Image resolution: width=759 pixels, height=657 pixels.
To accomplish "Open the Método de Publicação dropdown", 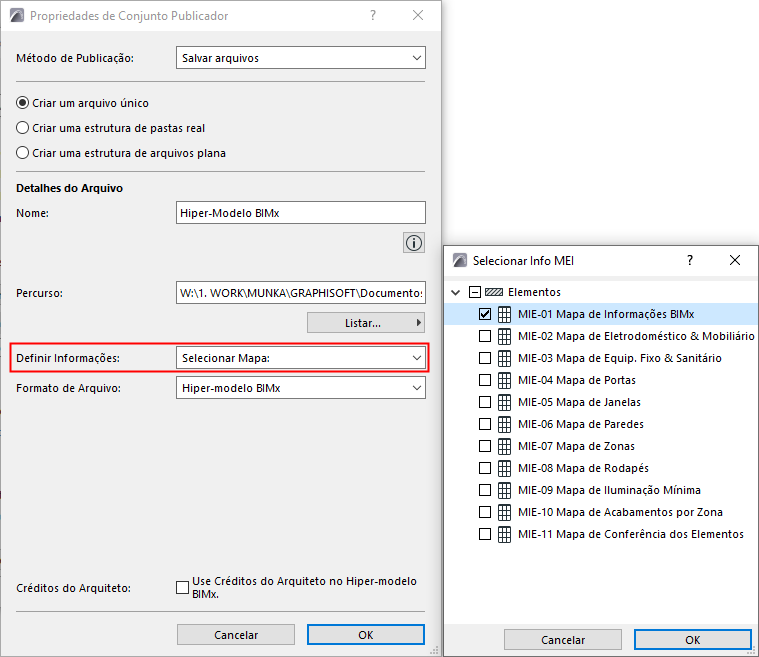I will coord(301,58).
